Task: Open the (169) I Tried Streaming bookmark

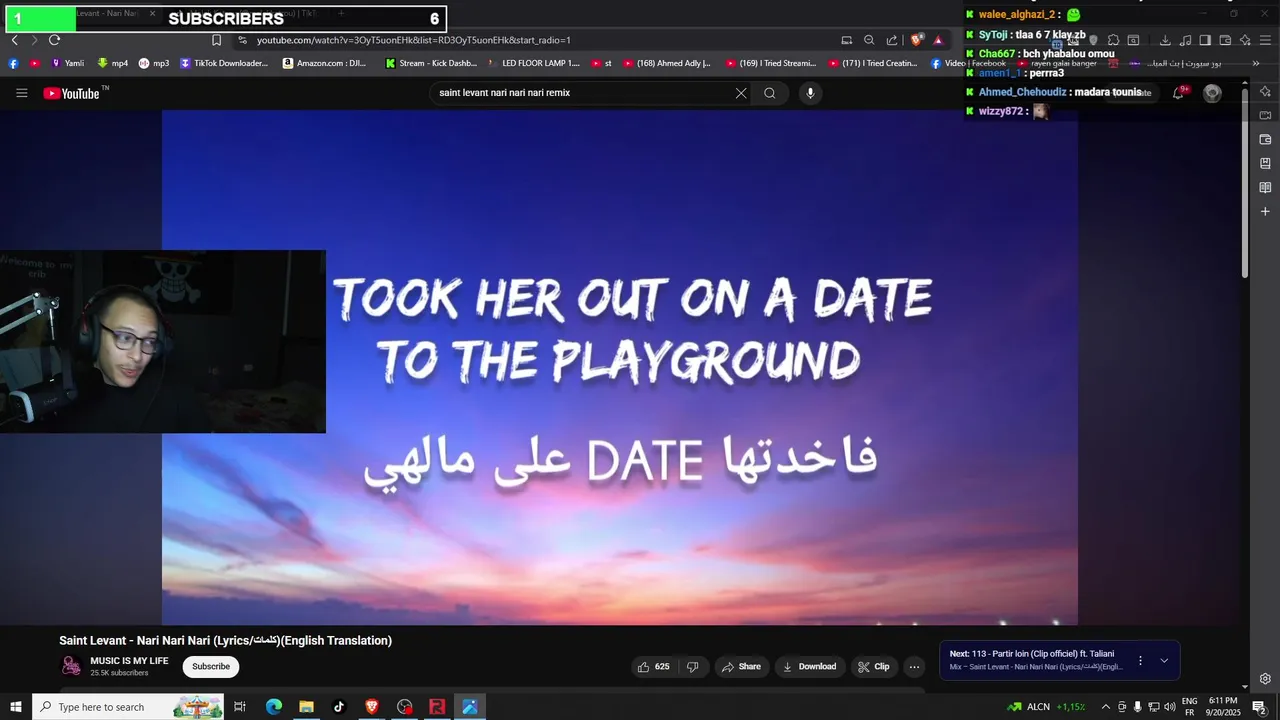Action: coord(769,63)
